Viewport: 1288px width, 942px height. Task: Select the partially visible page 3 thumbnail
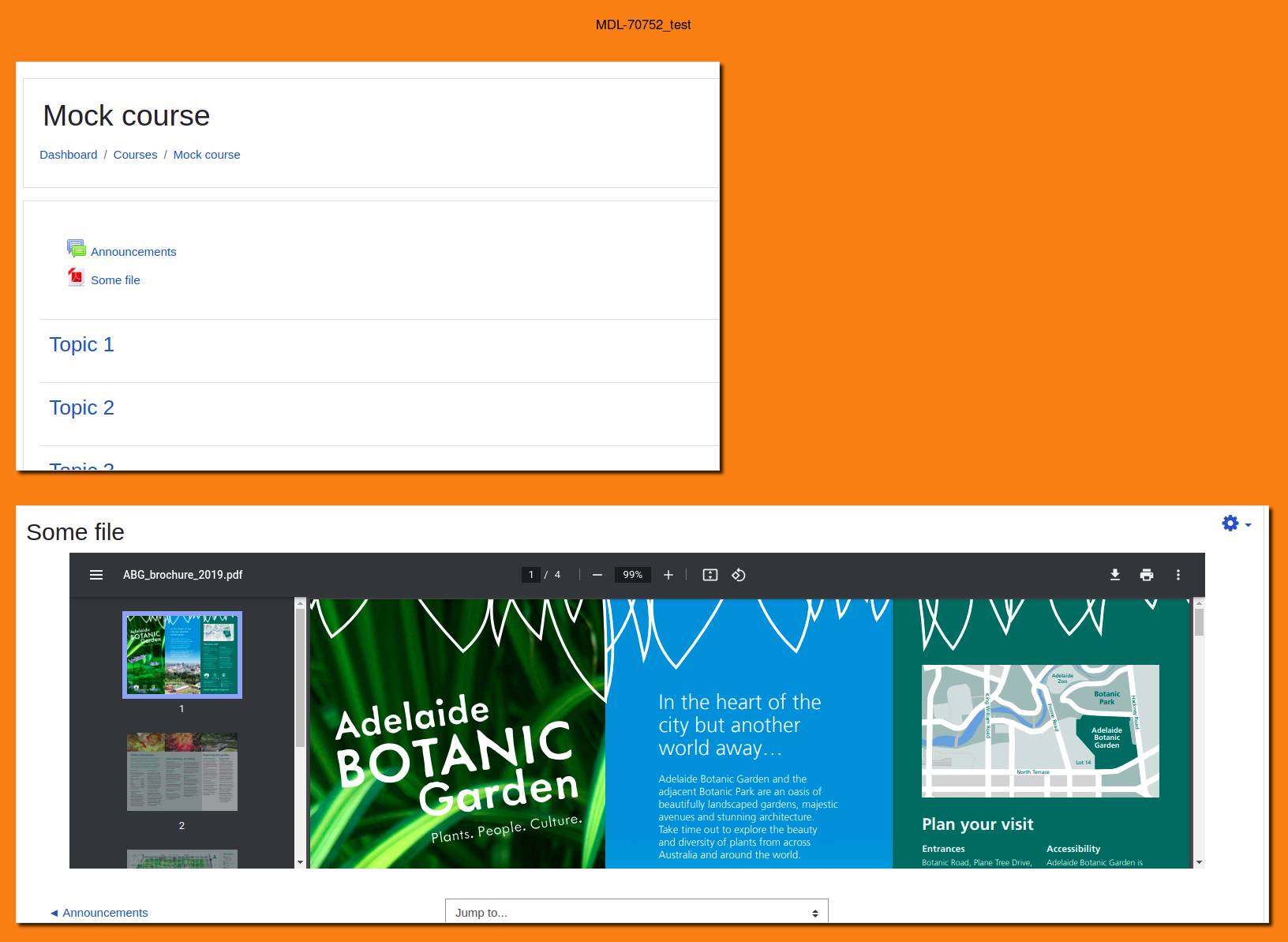182,859
